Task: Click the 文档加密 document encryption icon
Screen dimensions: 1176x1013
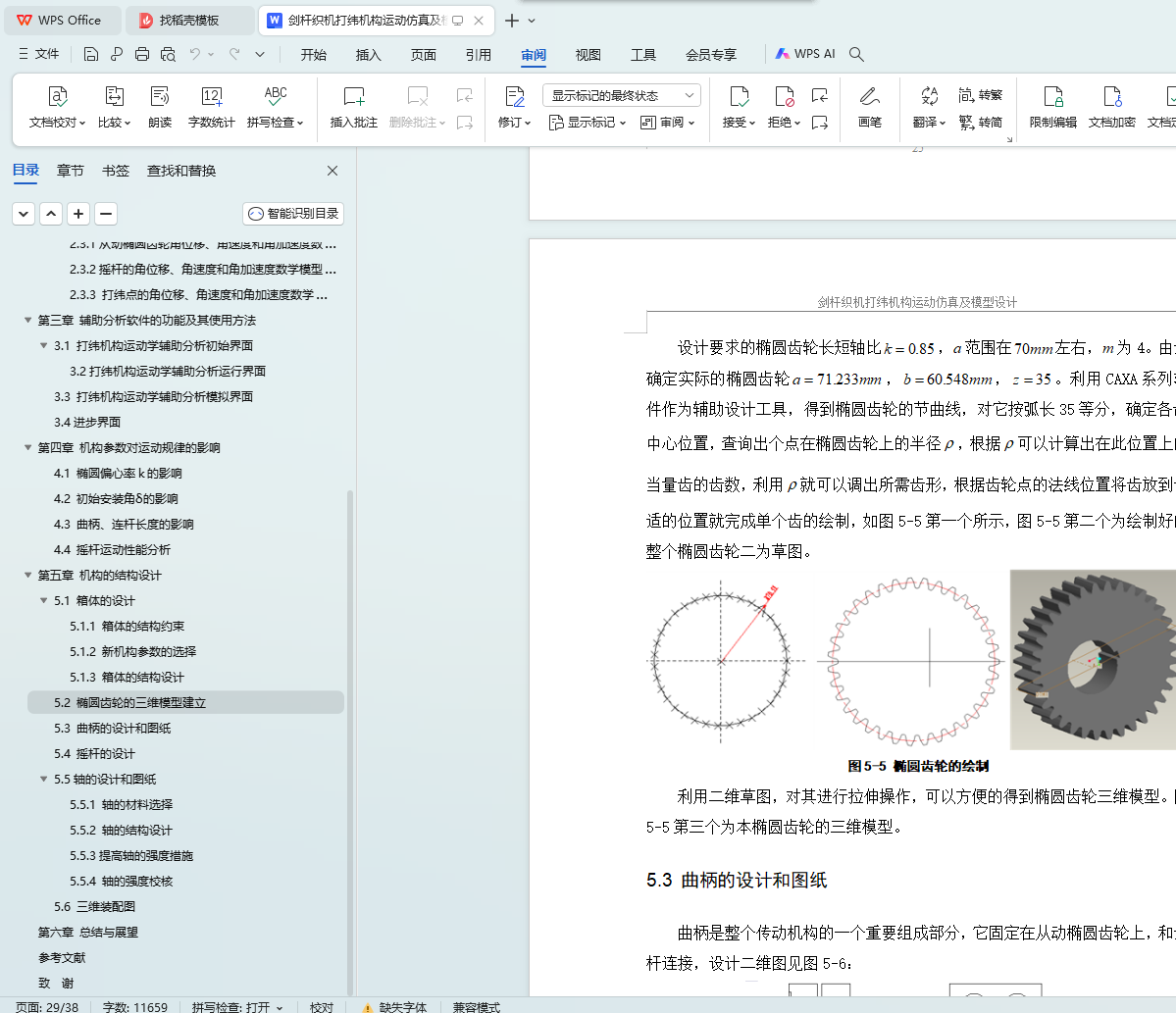Action: (1112, 97)
